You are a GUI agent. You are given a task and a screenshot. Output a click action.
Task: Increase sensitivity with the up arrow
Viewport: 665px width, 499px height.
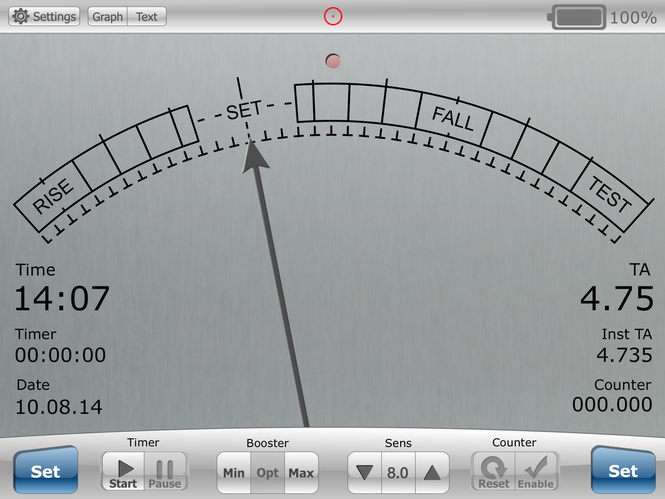431,472
